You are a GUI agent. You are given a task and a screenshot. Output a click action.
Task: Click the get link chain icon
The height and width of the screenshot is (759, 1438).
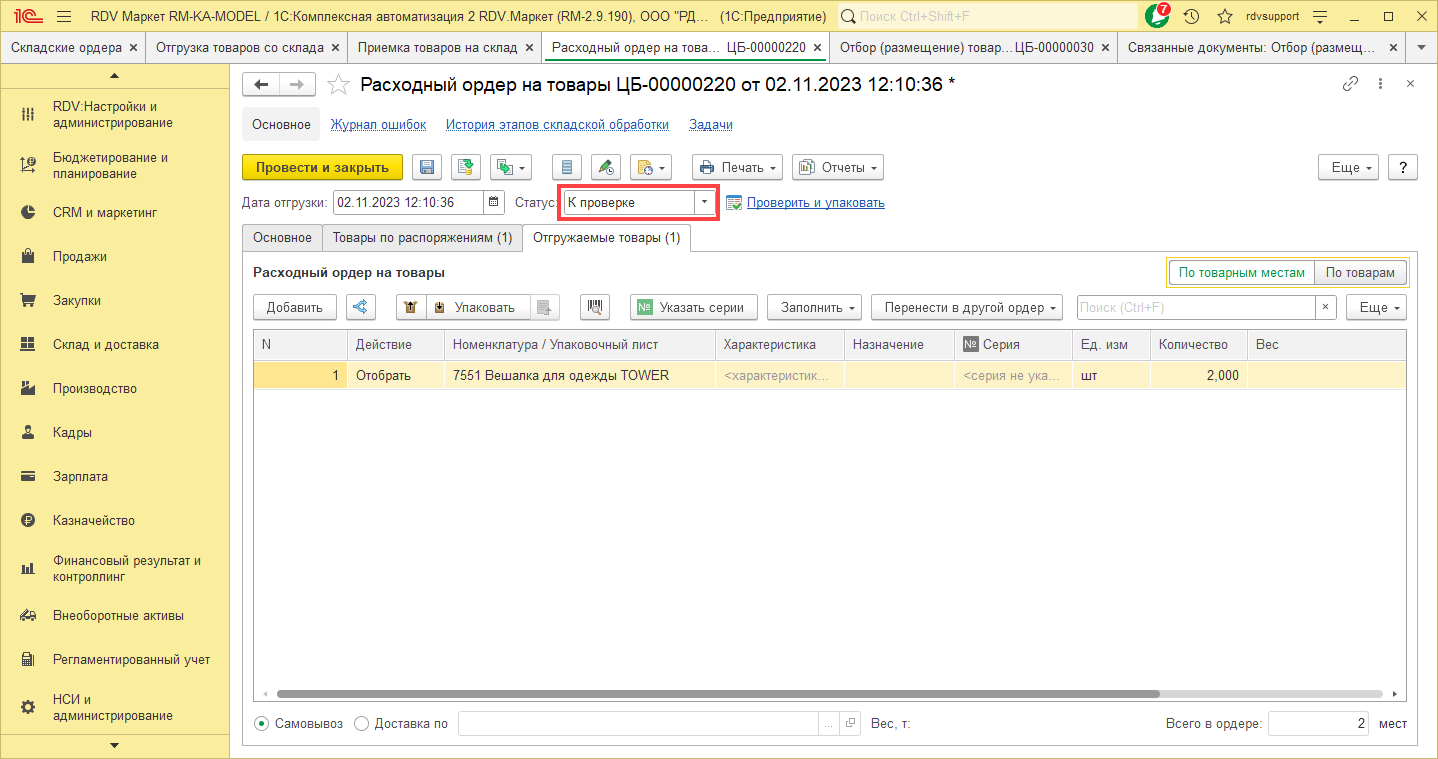coord(1350,84)
